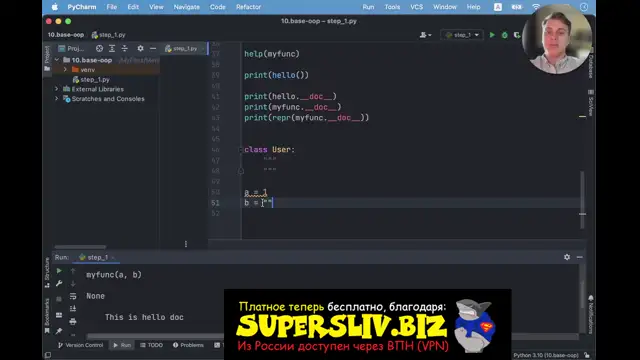Click the wrench settings icon in Run panel
This screenshot has height=360, width=640.
tap(59, 283)
